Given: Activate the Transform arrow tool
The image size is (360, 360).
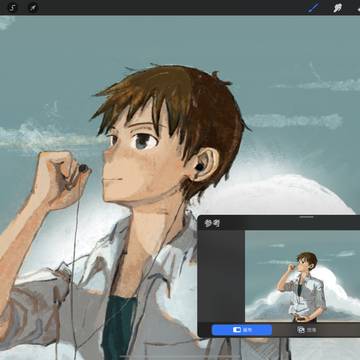Looking at the screenshot, I should pyautogui.click(x=33, y=7).
